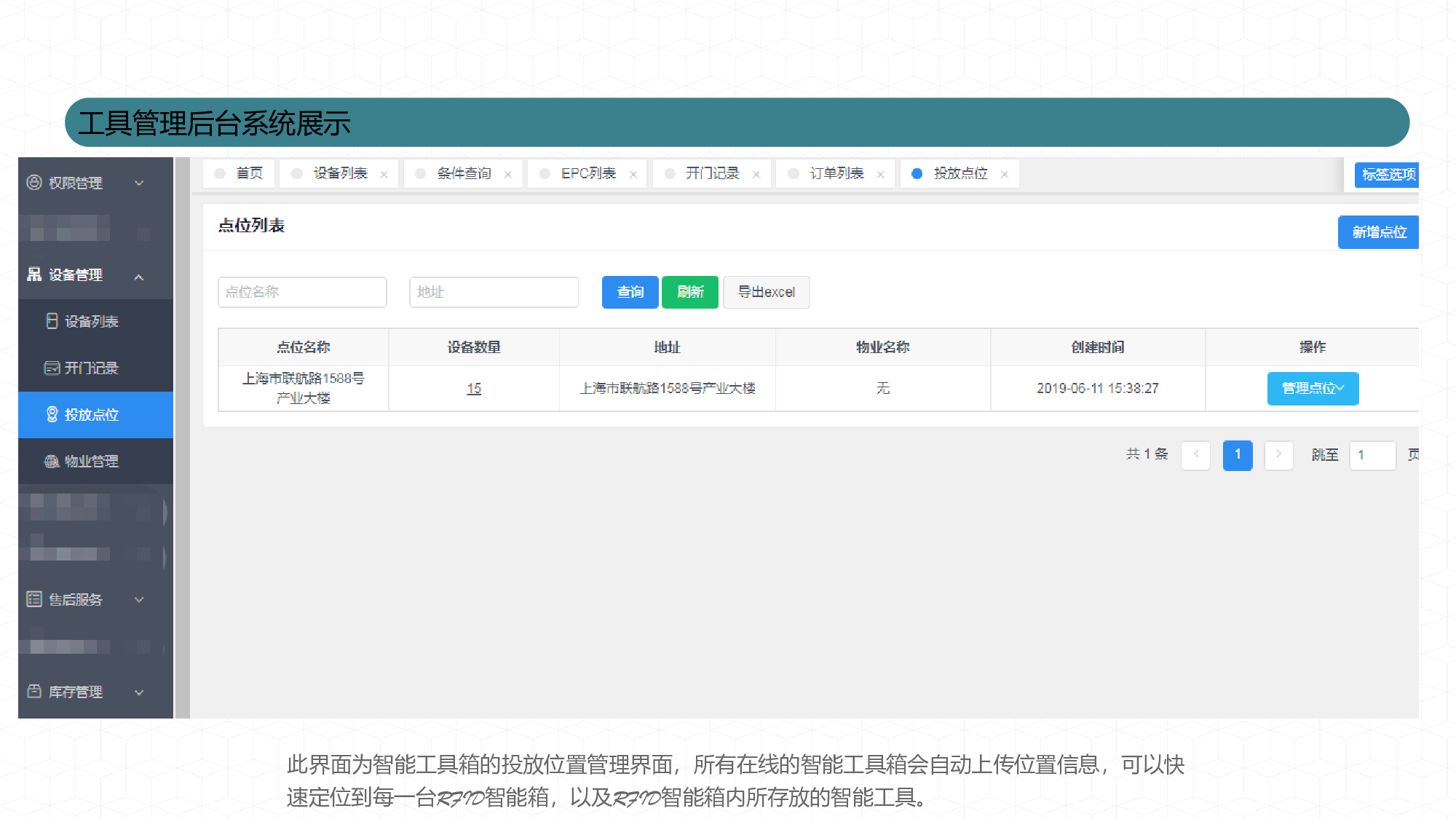Click the 共 1 条 total count

(x=1147, y=454)
